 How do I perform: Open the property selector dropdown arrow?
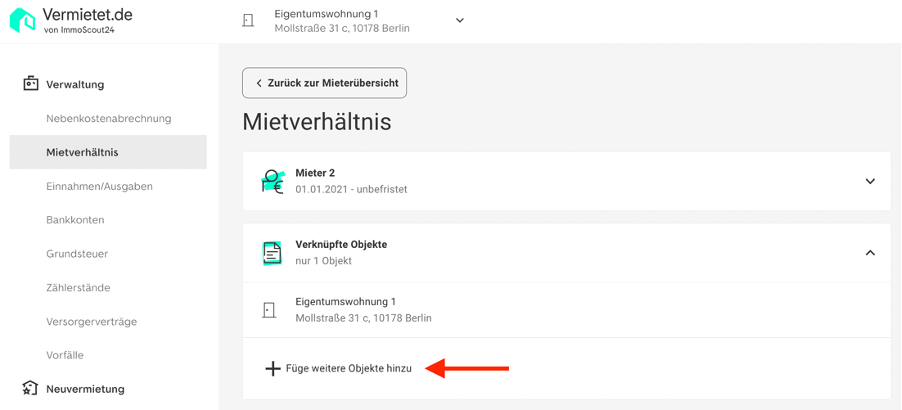pos(460,20)
